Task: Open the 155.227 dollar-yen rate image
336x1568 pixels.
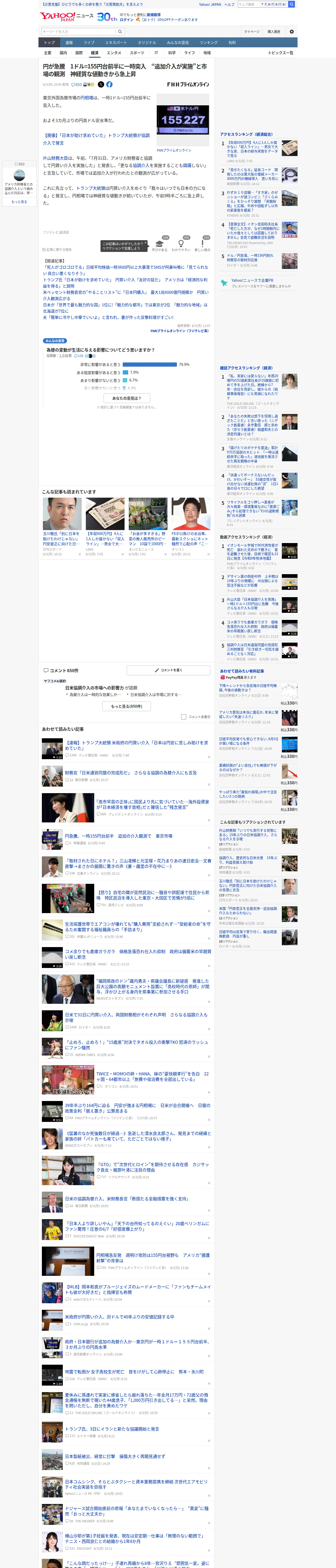Action: click(183, 120)
